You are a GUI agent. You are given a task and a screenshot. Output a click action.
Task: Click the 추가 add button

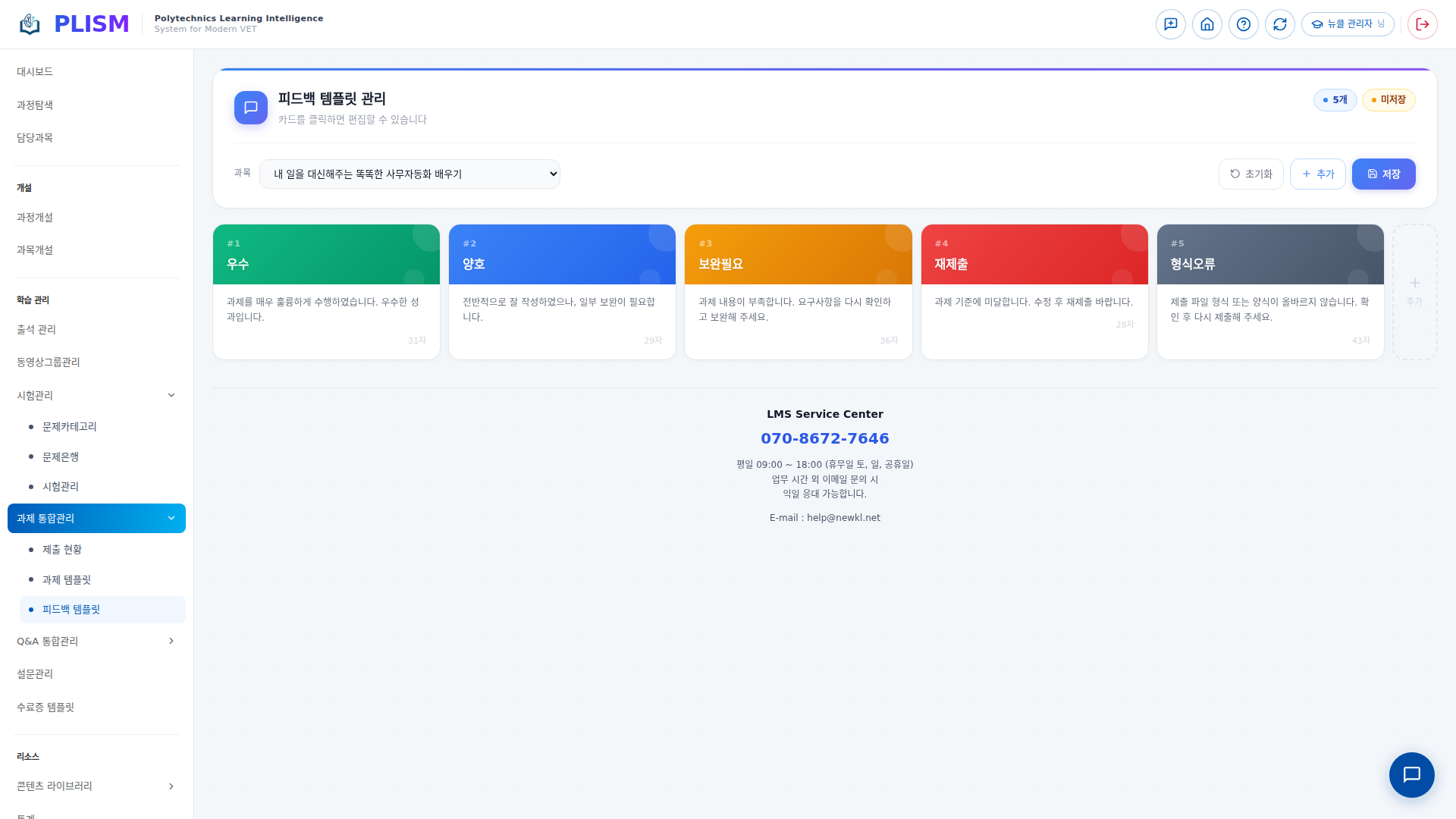coord(1317,174)
